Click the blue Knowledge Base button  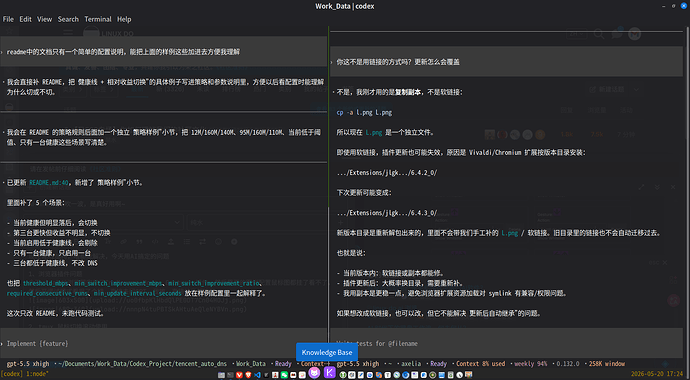327,352
